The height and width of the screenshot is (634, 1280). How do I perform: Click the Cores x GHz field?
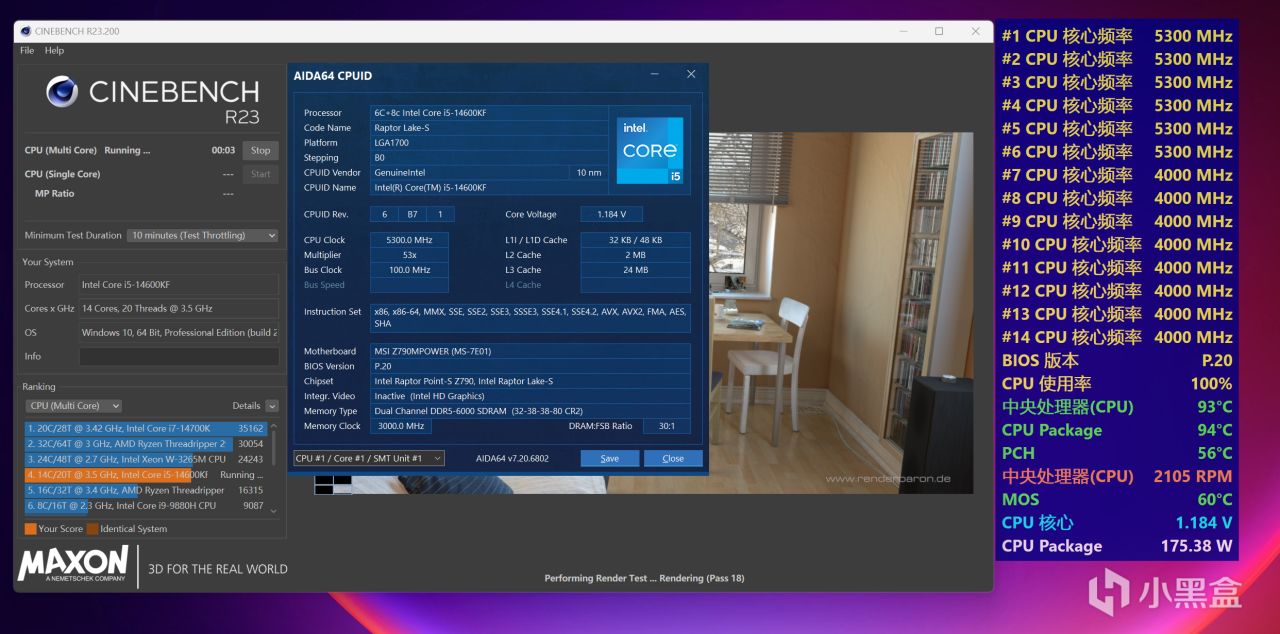click(x=178, y=308)
